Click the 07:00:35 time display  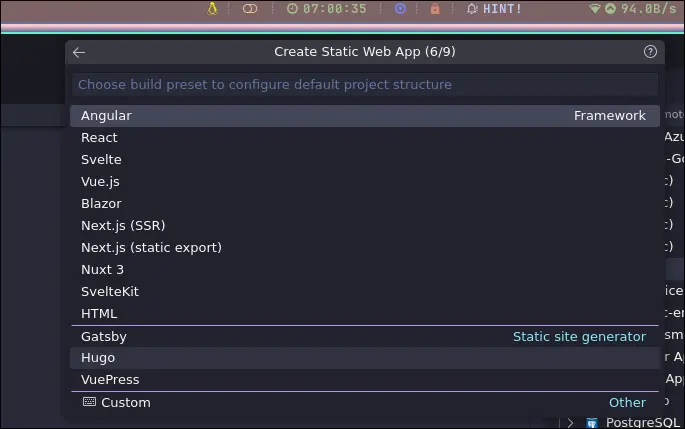click(335, 9)
